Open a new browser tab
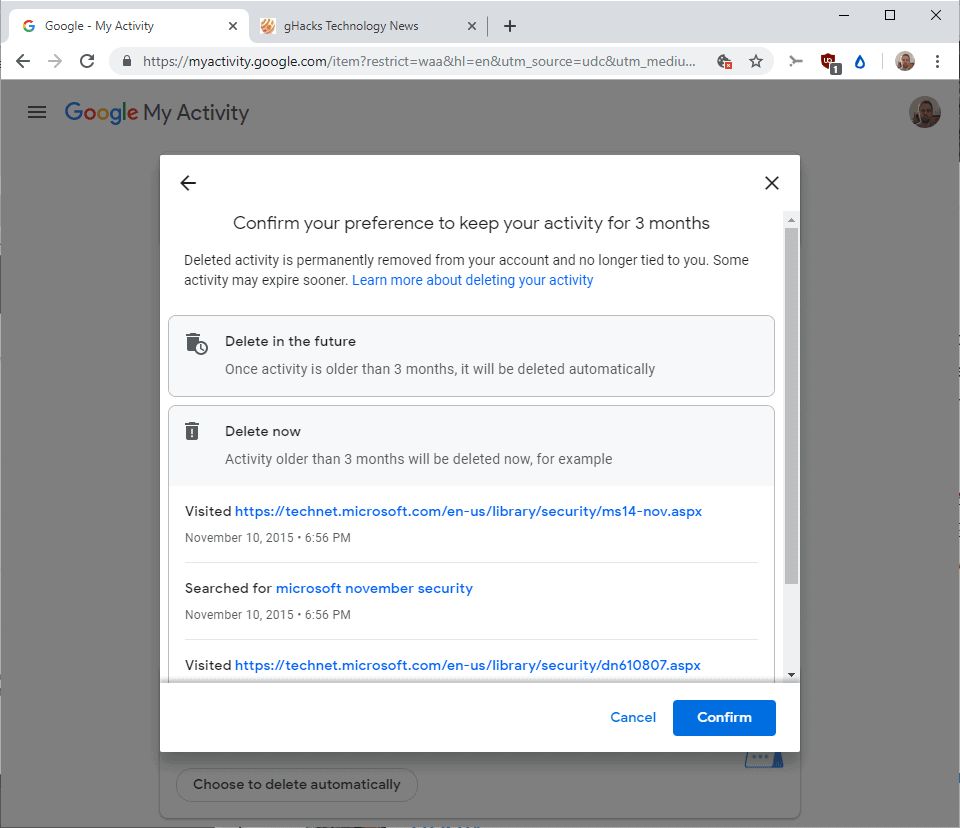 coord(509,26)
